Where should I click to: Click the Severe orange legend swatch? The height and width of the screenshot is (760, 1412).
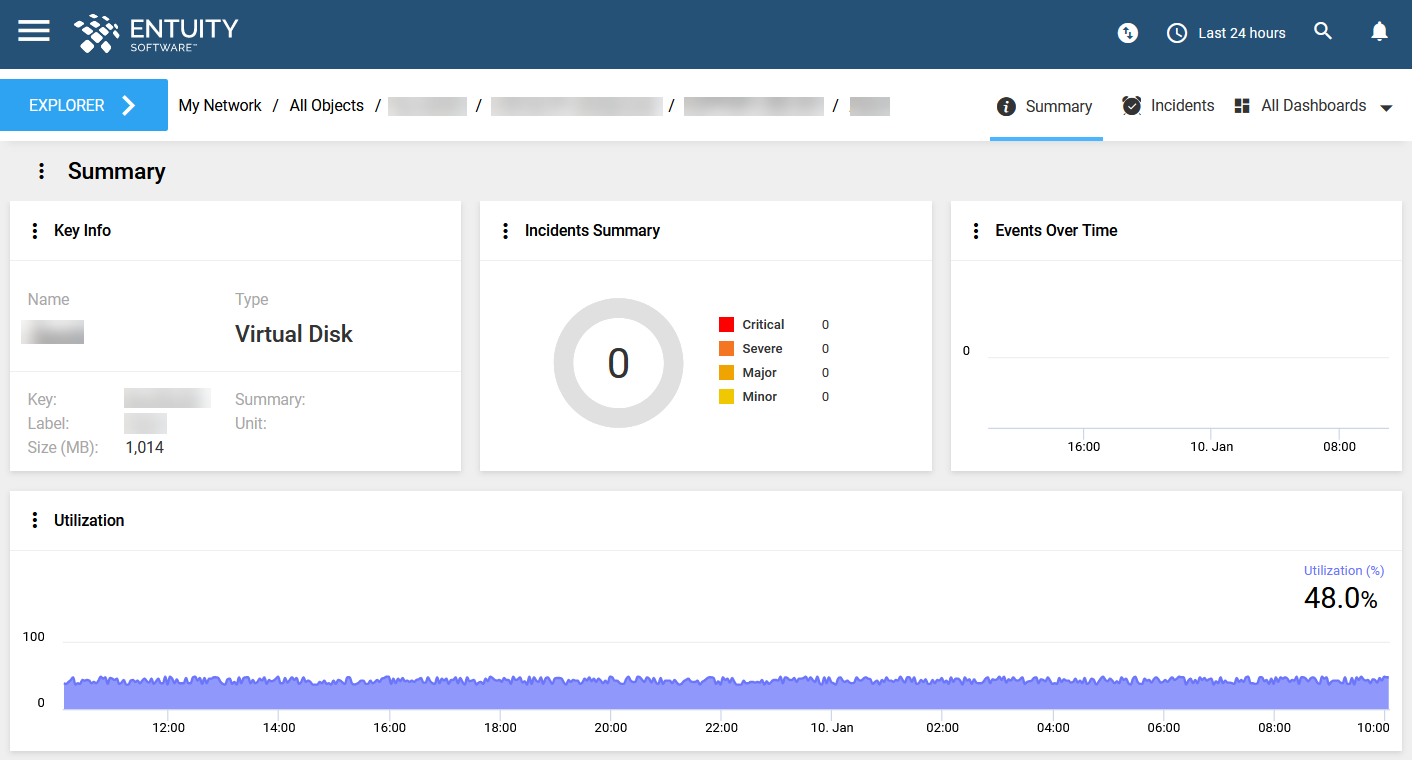pyautogui.click(x=726, y=349)
